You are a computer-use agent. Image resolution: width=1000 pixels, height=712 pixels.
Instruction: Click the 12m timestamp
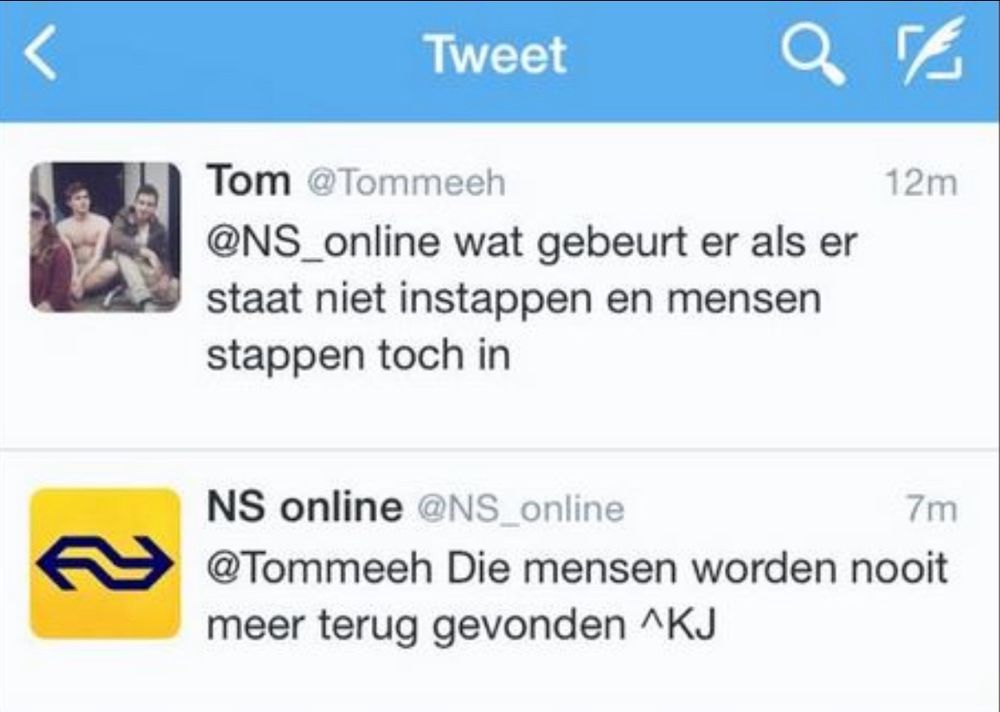(922, 183)
